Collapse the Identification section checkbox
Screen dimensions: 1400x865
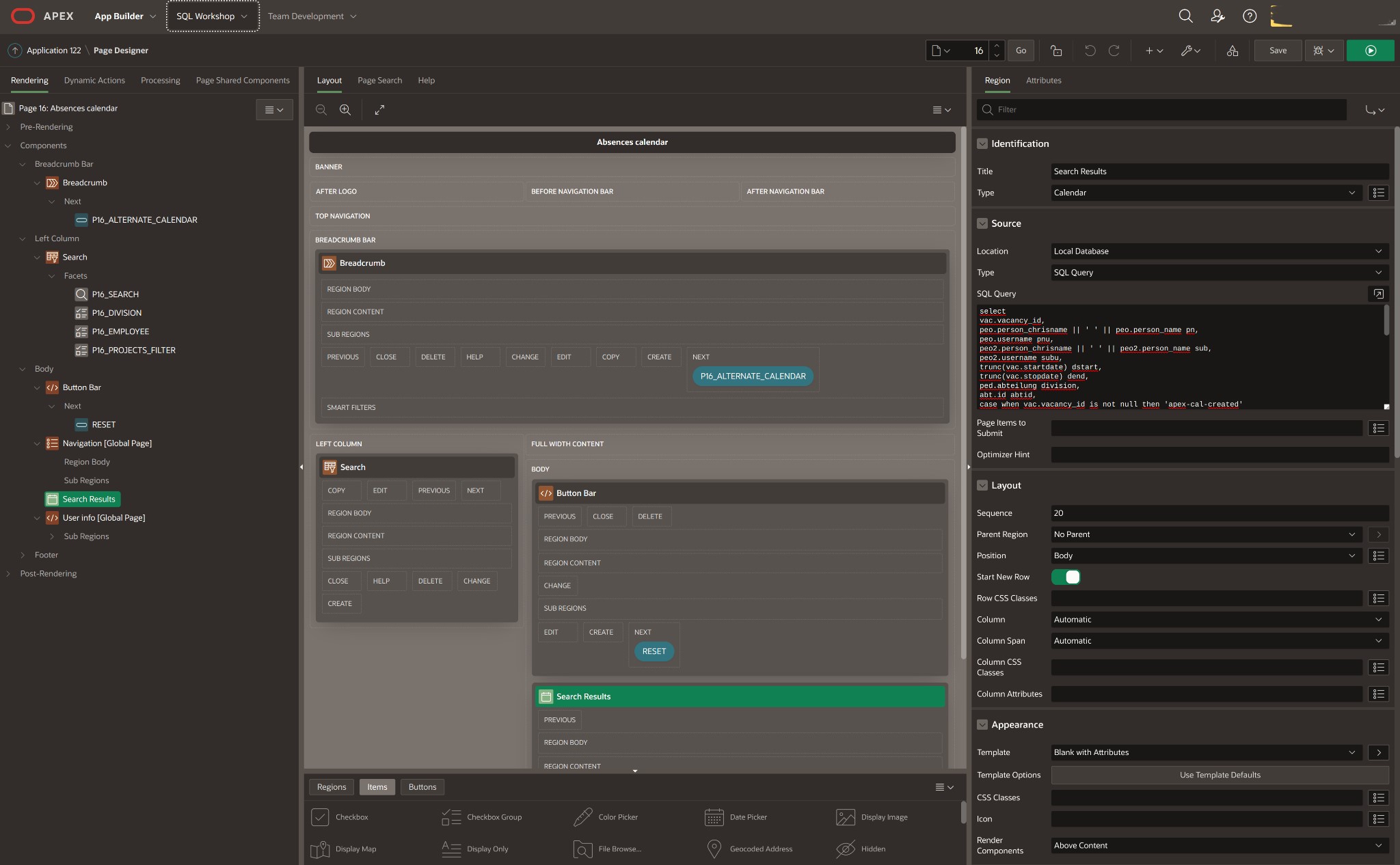point(982,143)
